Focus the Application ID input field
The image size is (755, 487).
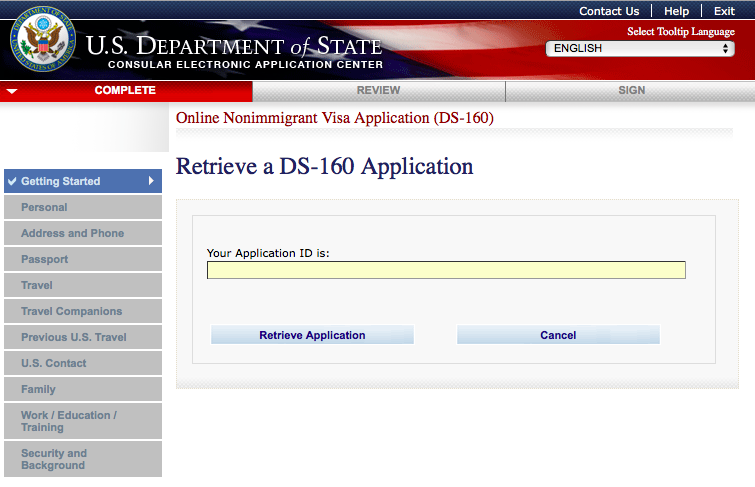[x=446, y=270]
